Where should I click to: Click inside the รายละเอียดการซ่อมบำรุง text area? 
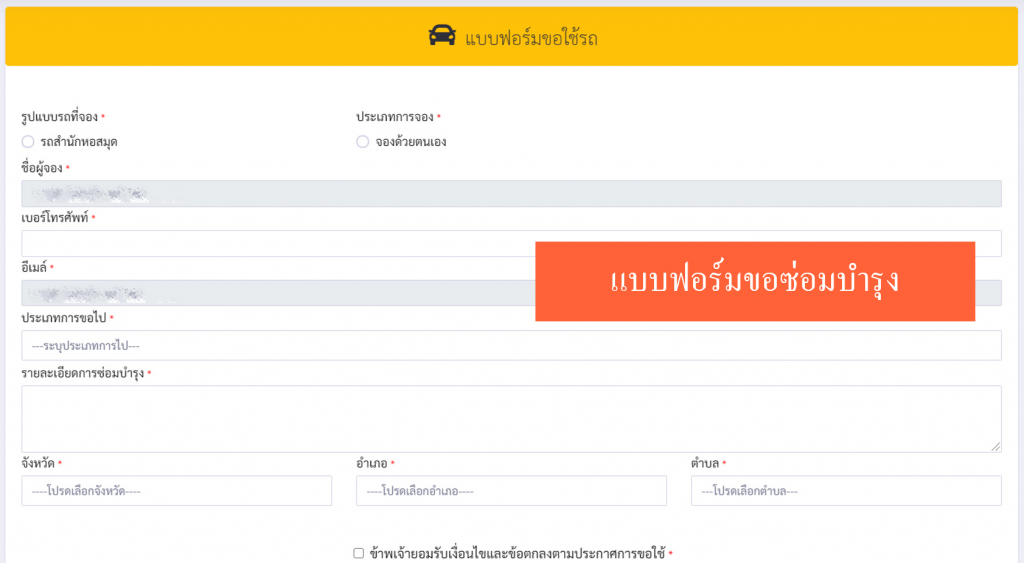coord(511,418)
